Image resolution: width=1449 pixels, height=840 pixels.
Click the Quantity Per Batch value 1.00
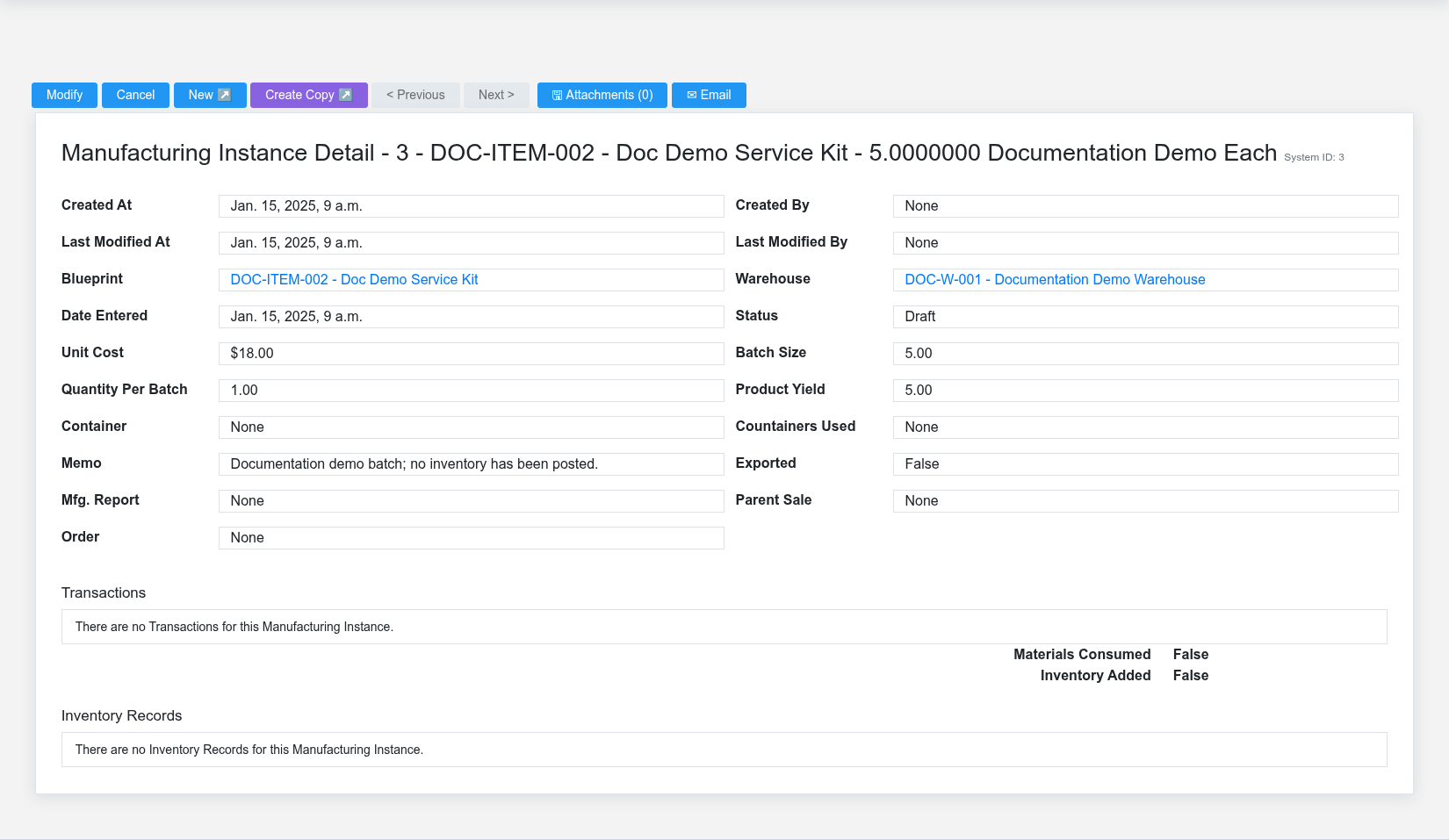(x=471, y=391)
